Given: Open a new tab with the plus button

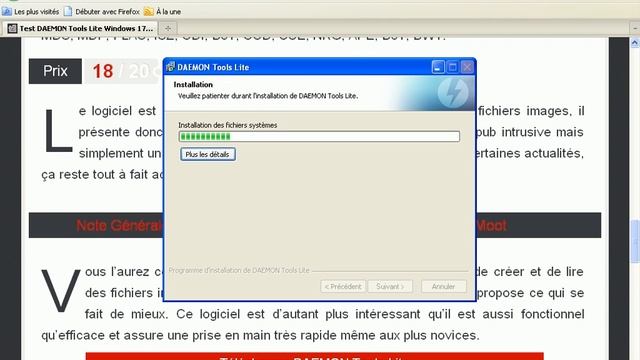Looking at the screenshot, I should point(168,28).
